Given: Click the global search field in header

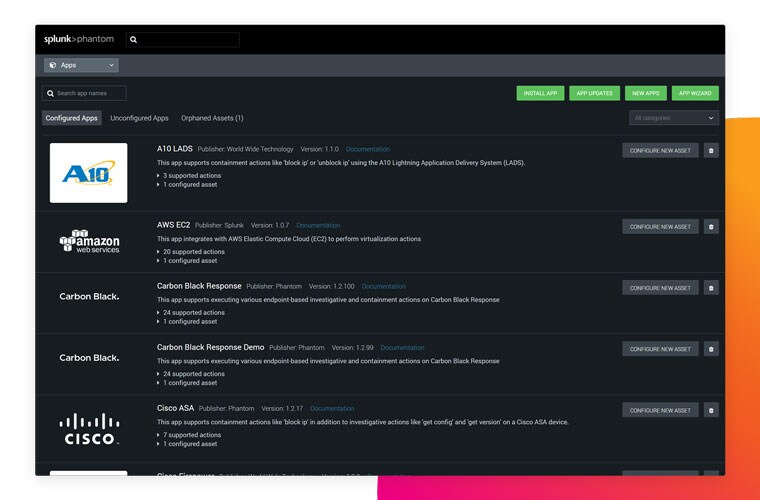Looking at the screenshot, I should (x=183, y=40).
